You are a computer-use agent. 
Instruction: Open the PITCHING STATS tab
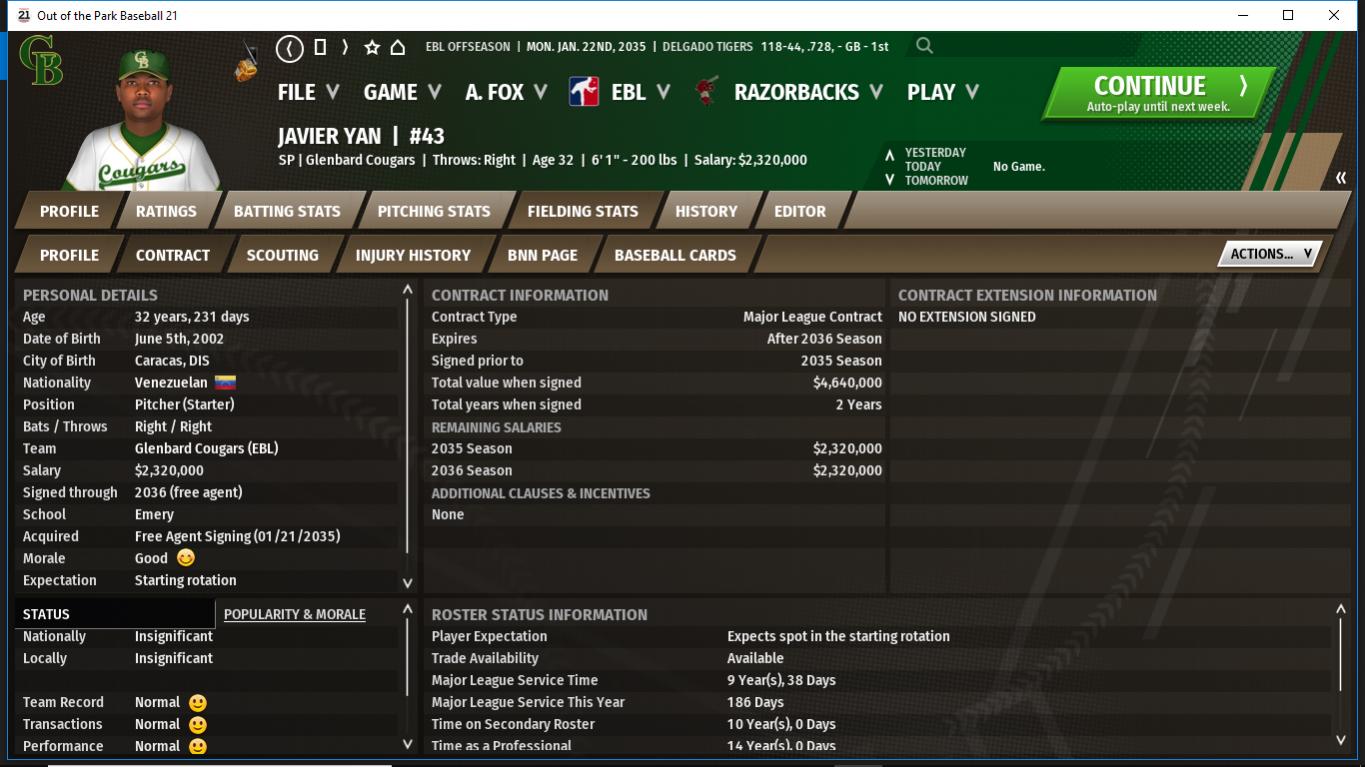tap(434, 211)
